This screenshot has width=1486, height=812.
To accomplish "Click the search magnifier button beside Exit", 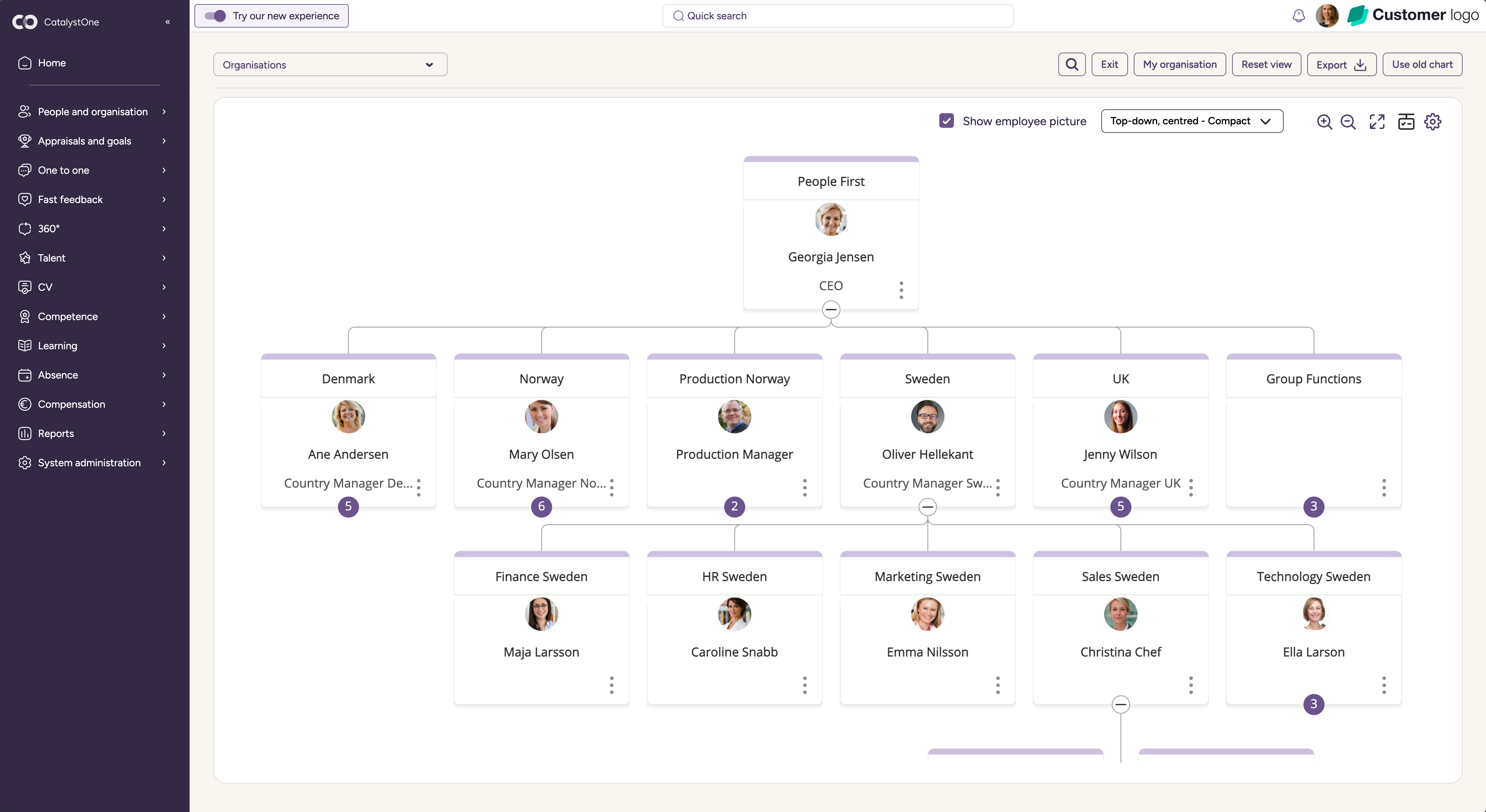I will tap(1072, 65).
